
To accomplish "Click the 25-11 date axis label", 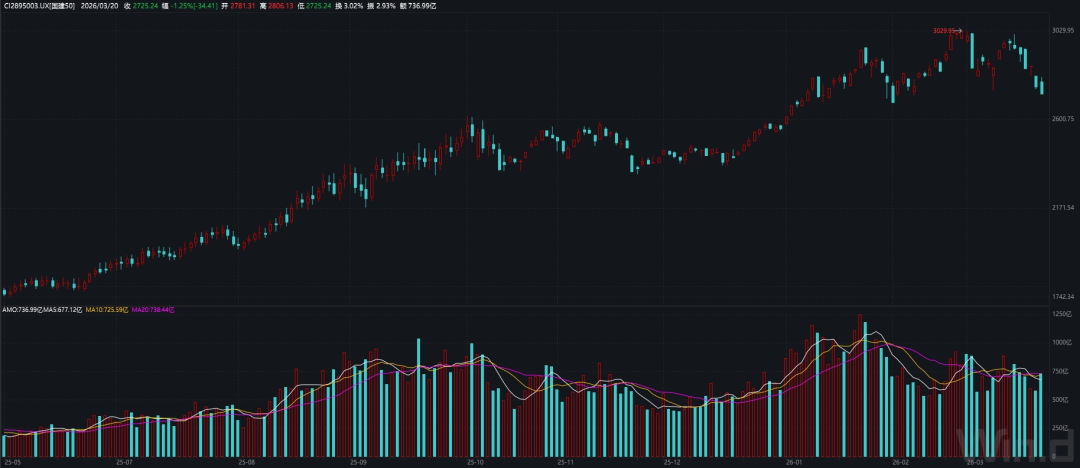I will coord(566,462).
